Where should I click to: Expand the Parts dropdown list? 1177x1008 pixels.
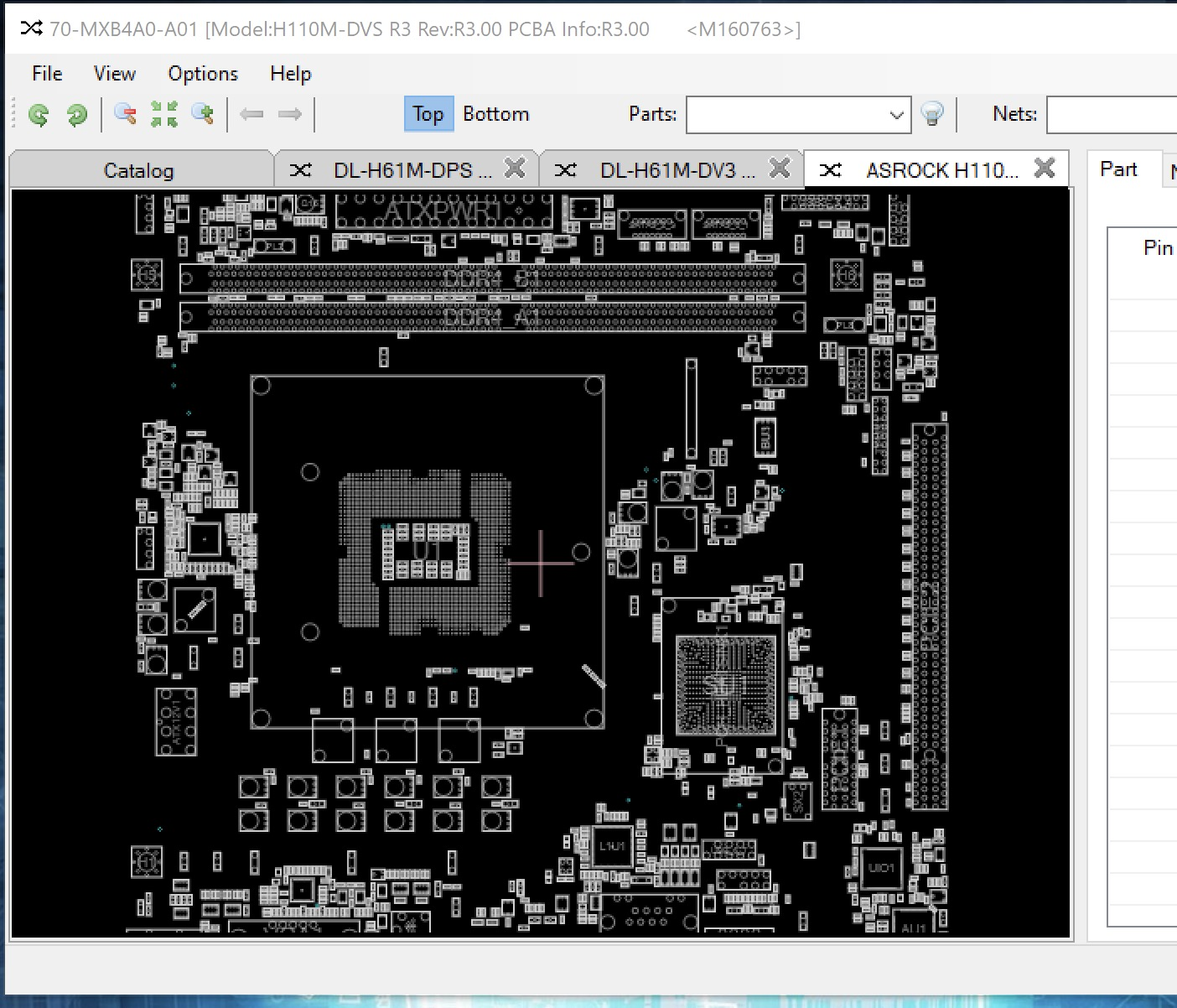point(896,115)
